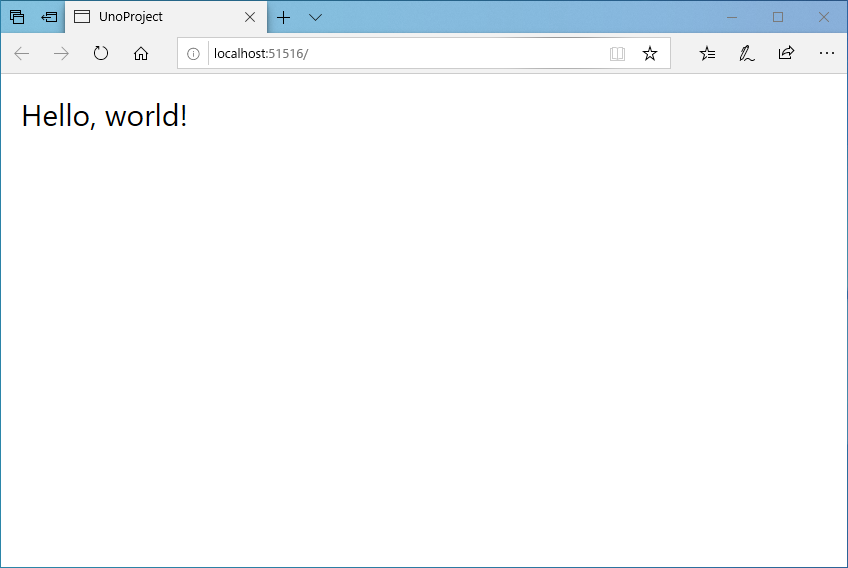Go back to previous page
This screenshot has height=568, width=848.
tap(22, 54)
